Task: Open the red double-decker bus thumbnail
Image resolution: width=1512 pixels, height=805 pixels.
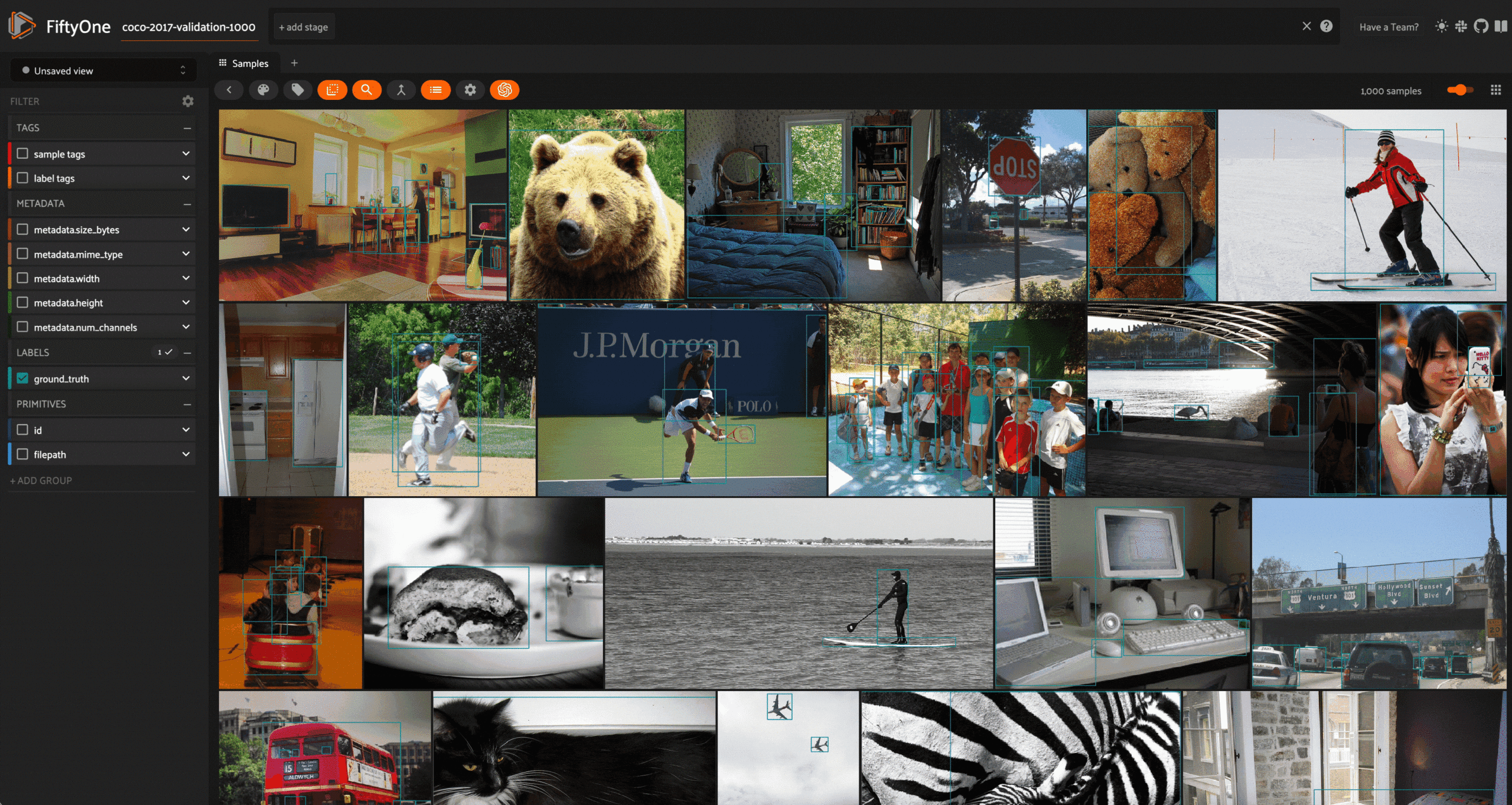Action: pos(325,748)
